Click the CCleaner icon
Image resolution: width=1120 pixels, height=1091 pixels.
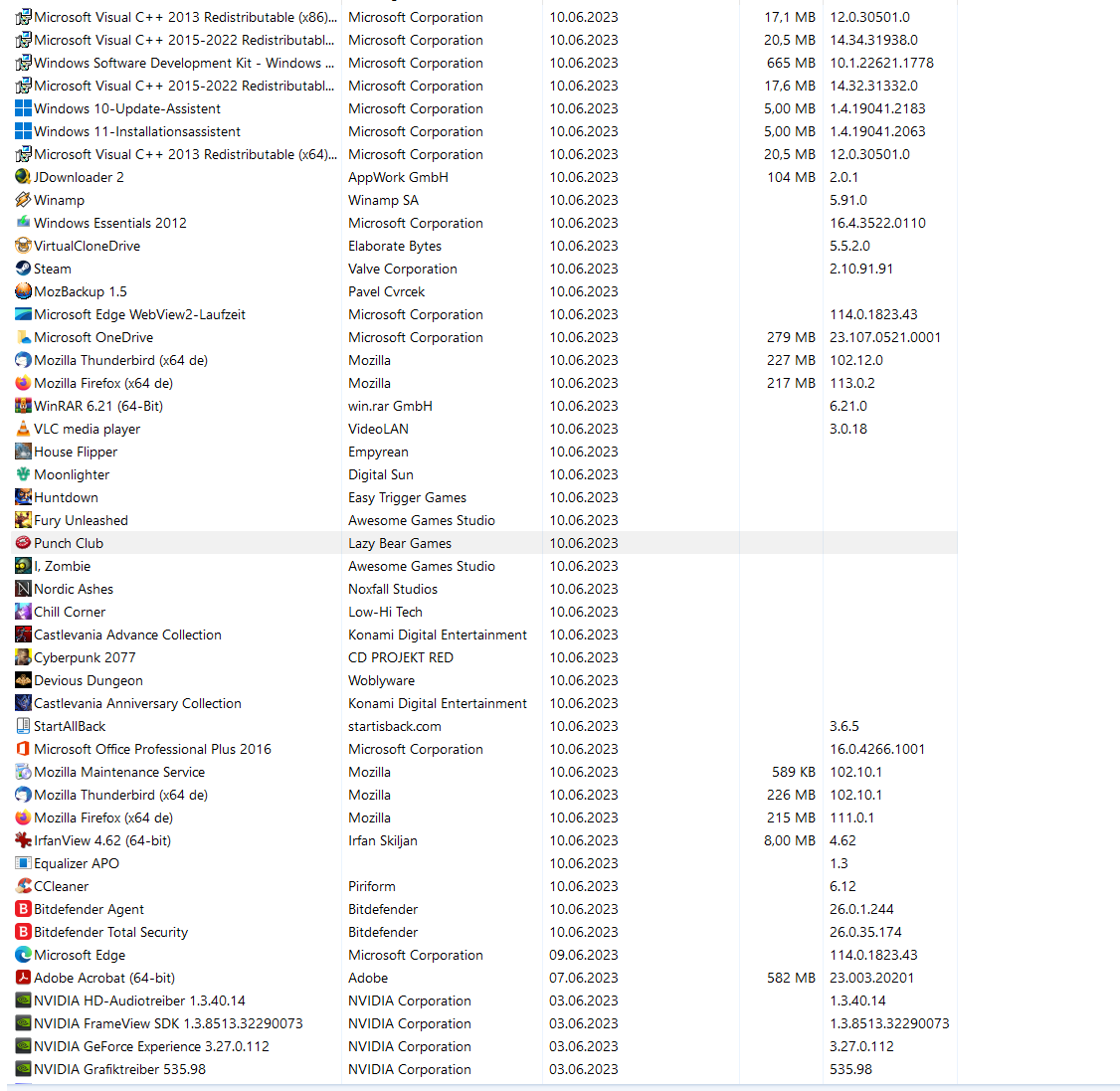(x=23, y=885)
